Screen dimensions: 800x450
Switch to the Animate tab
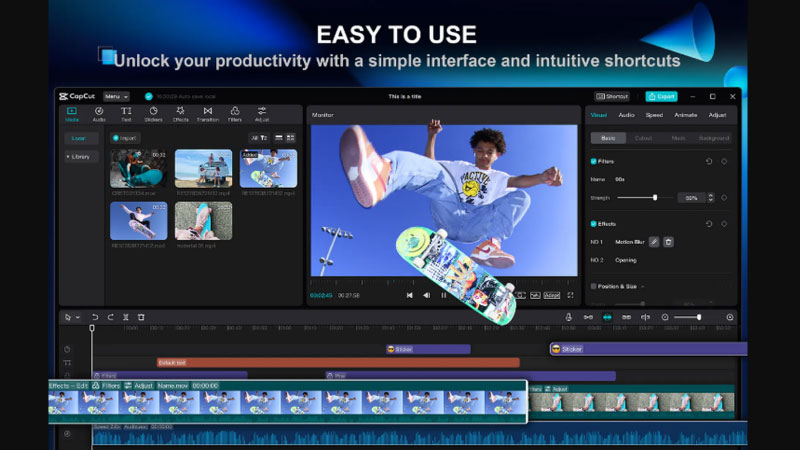coord(685,115)
